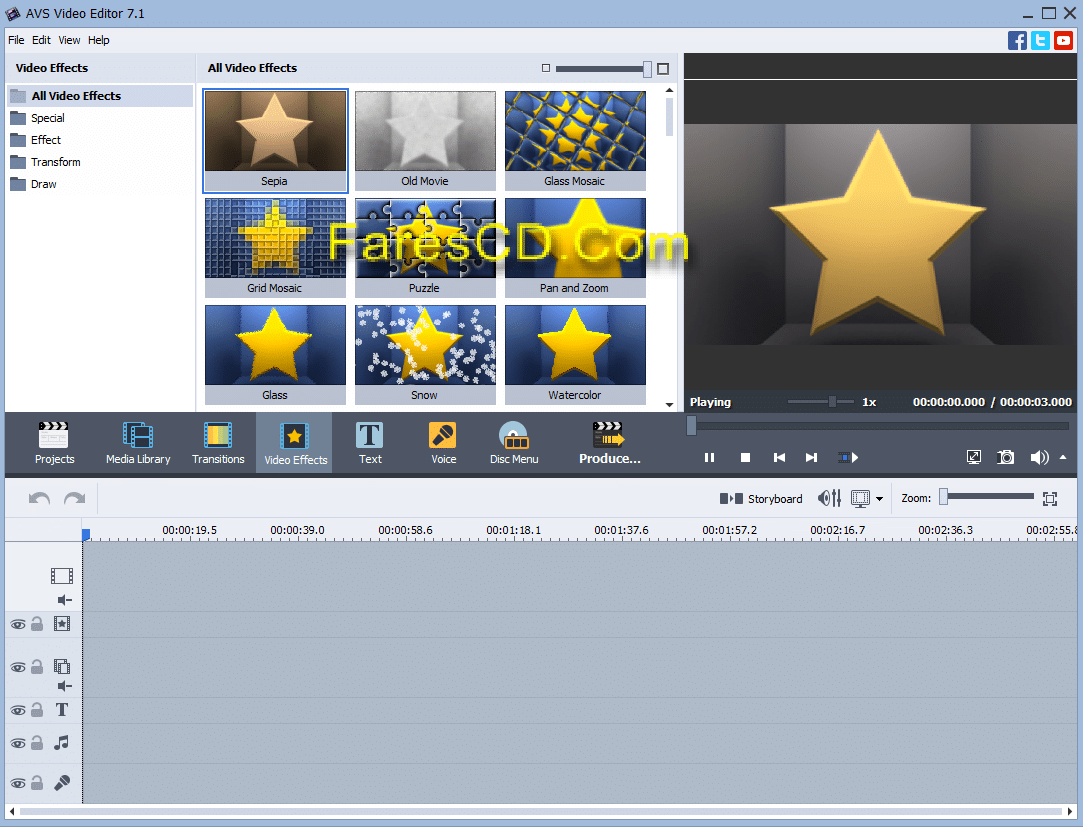Viewport: 1083px width, 827px height.
Task: Click the timeline display options monitor icon
Action: (x=860, y=499)
